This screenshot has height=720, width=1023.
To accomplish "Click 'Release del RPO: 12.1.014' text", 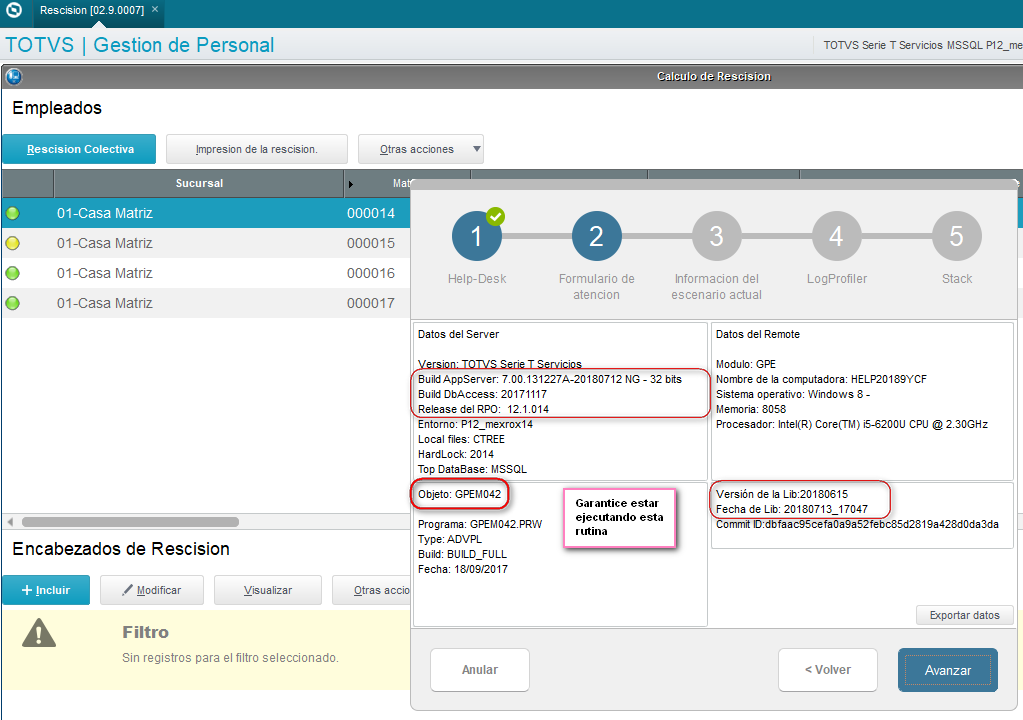I will pyautogui.click(x=483, y=410).
